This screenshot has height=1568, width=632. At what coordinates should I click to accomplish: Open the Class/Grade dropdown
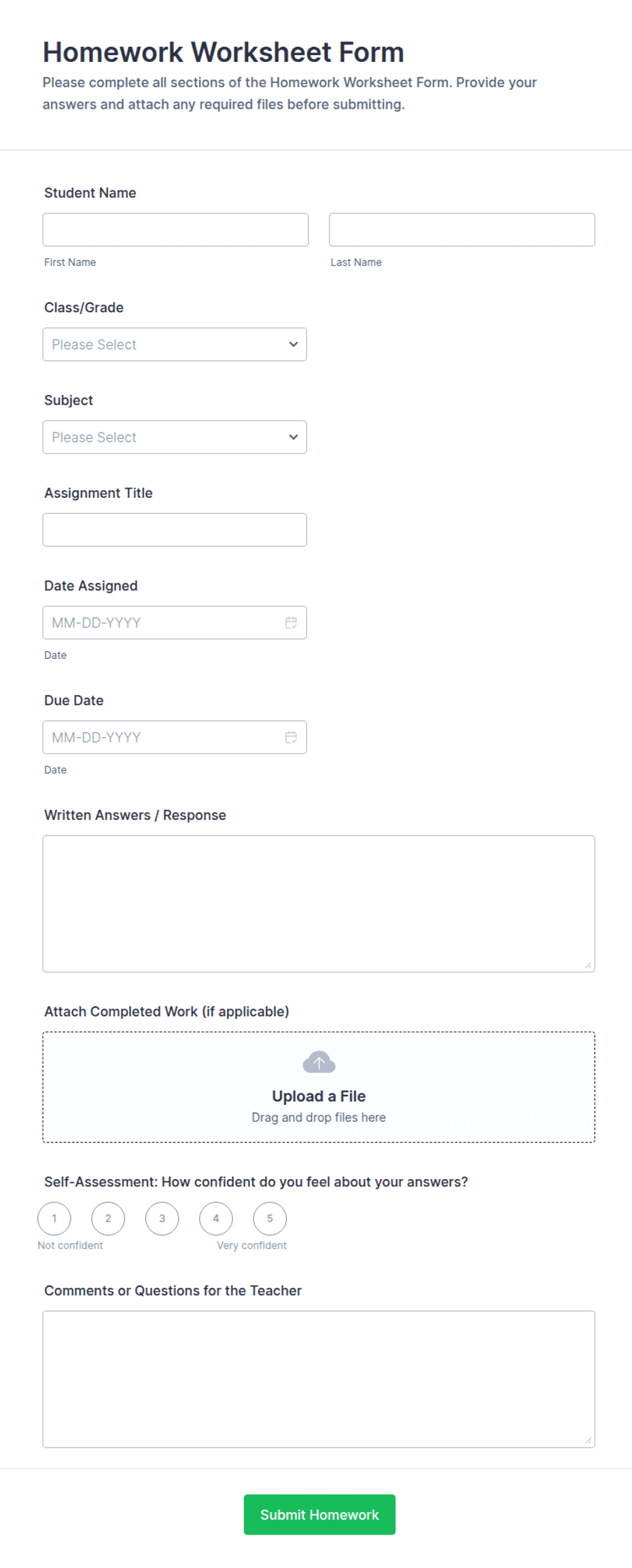click(x=175, y=345)
